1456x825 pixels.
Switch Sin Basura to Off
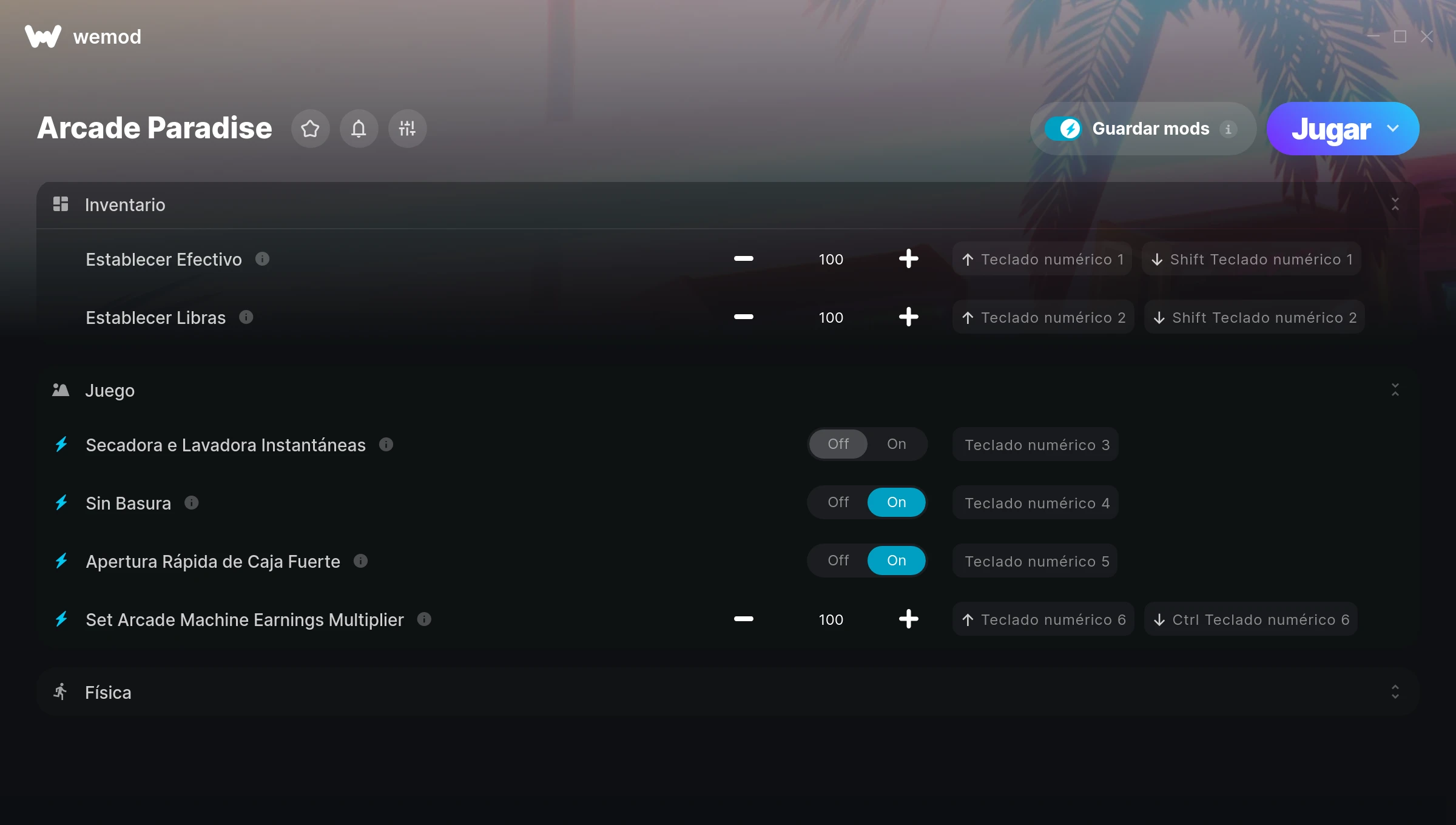pos(838,502)
